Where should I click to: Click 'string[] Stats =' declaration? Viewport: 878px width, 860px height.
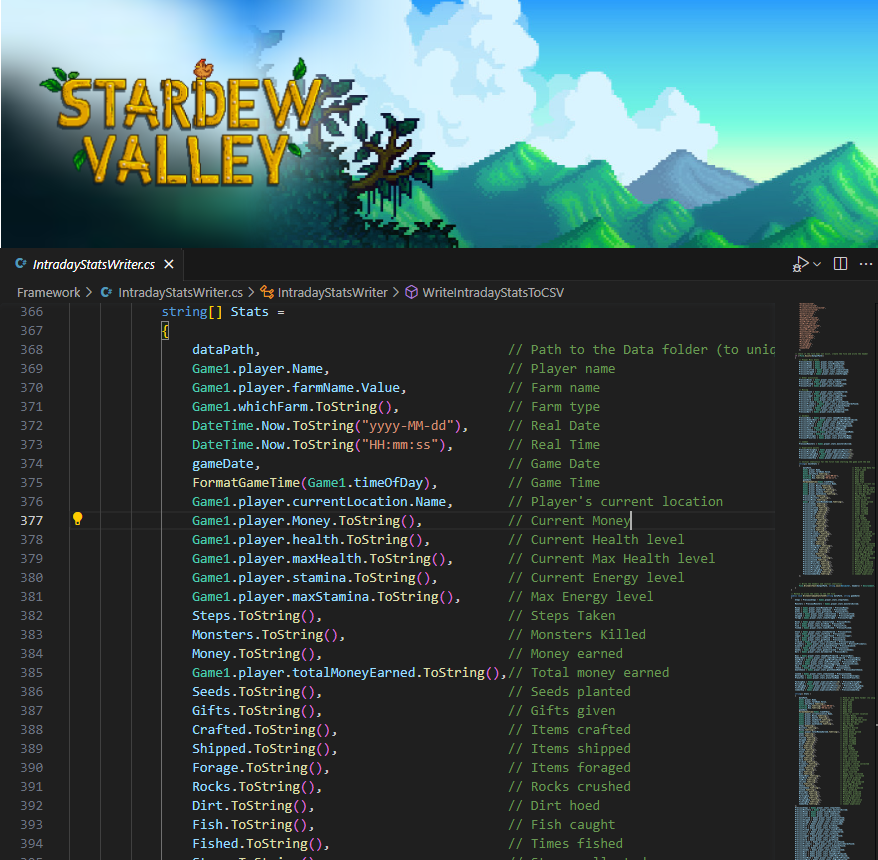coord(223,312)
